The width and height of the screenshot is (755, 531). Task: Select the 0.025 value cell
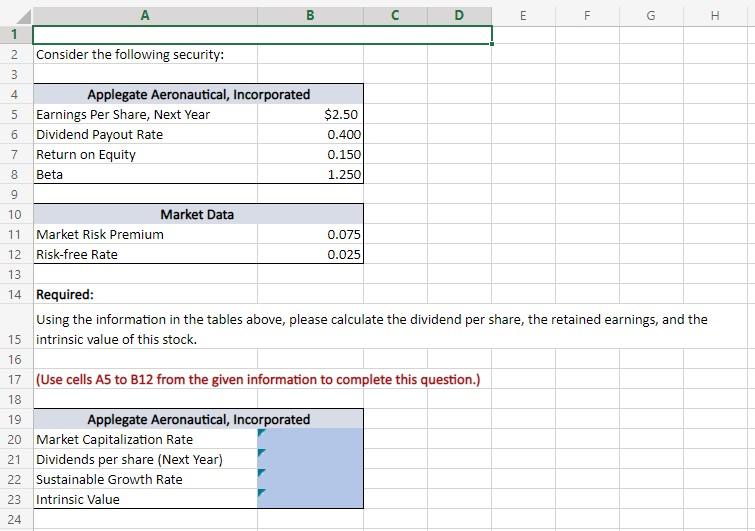(x=310, y=254)
